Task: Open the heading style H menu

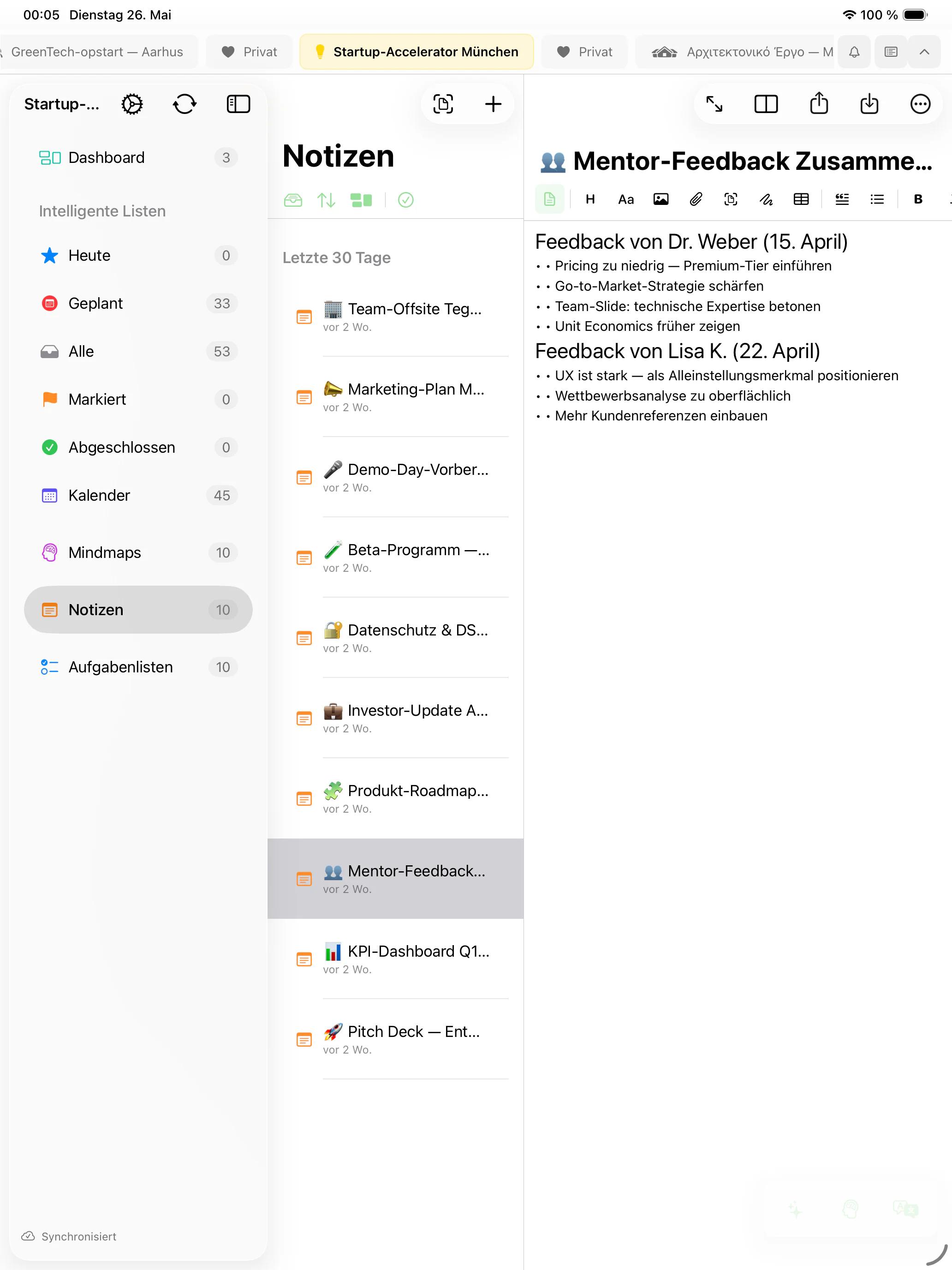Action: [590, 199]
